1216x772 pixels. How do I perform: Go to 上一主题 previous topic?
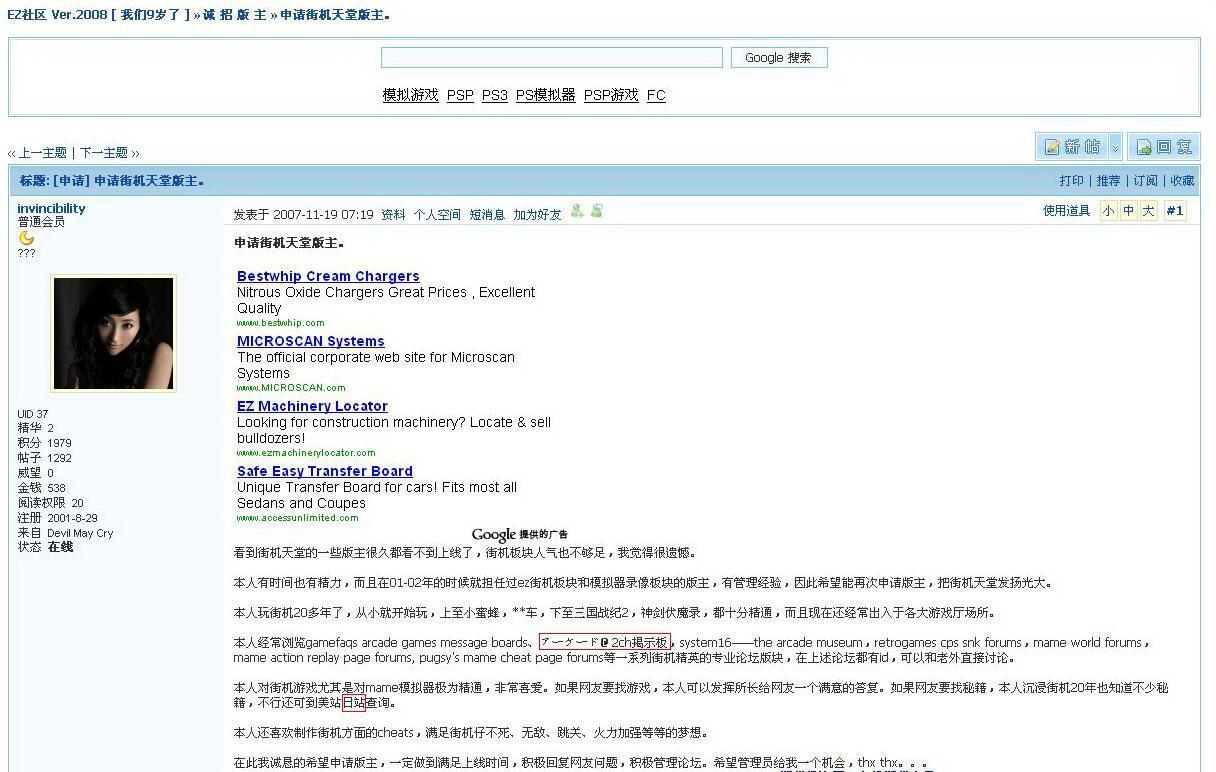[x=42, y=153]
